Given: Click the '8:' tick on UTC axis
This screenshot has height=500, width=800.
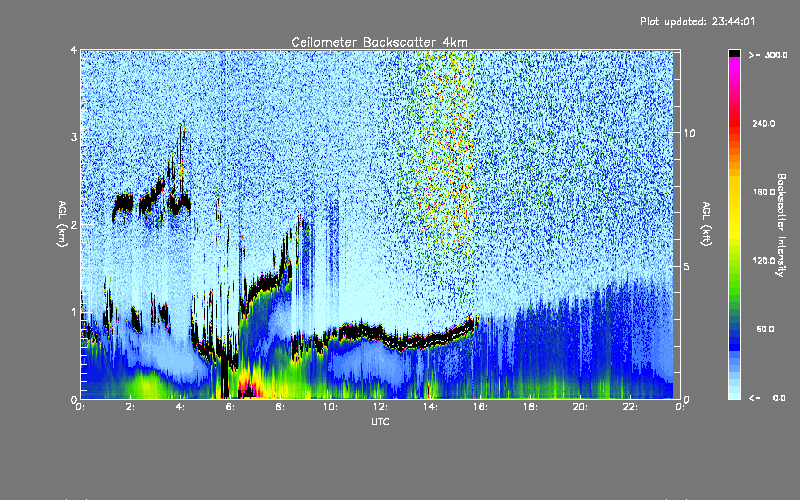Looking at the screenshot, I should [x=281, y=407].
